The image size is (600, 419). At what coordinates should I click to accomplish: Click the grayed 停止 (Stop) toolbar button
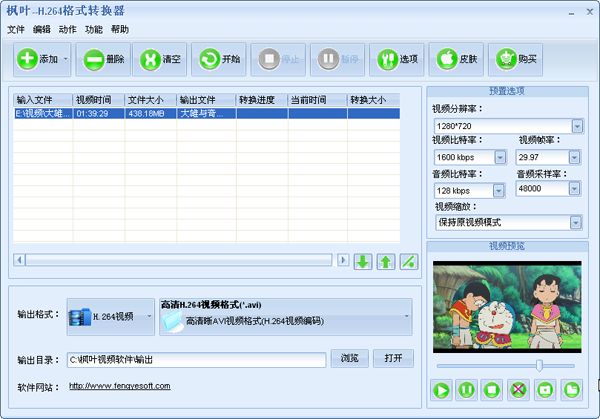click(278, 59)
